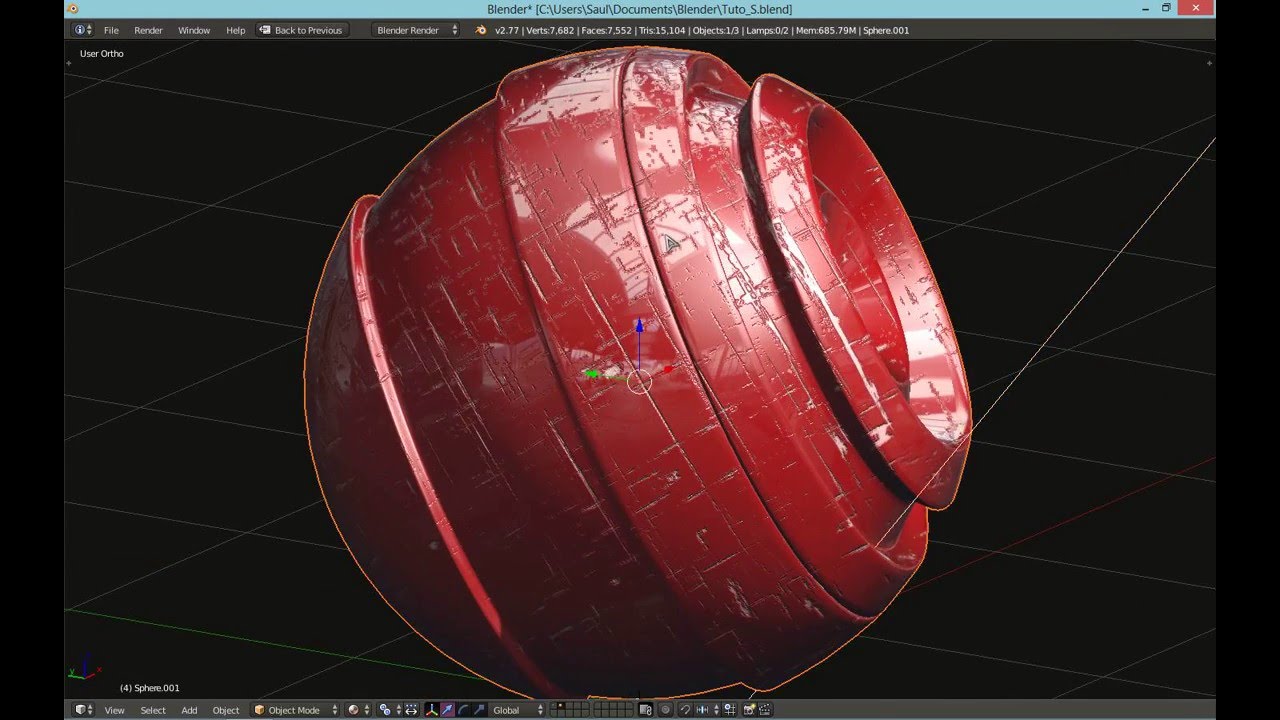Open the Object Mode dropdown
Screen dimensions: 1280x720
(295, 710)
